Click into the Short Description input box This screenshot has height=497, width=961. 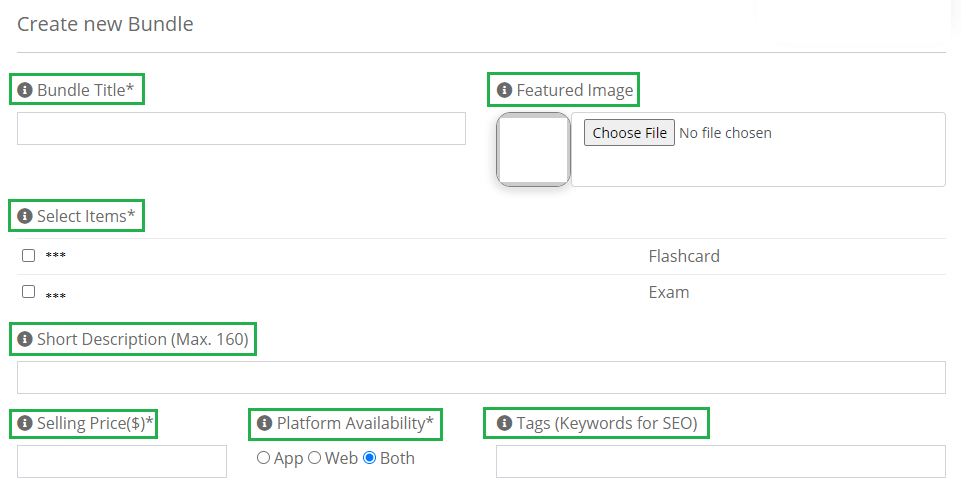(x=481, y=377)
